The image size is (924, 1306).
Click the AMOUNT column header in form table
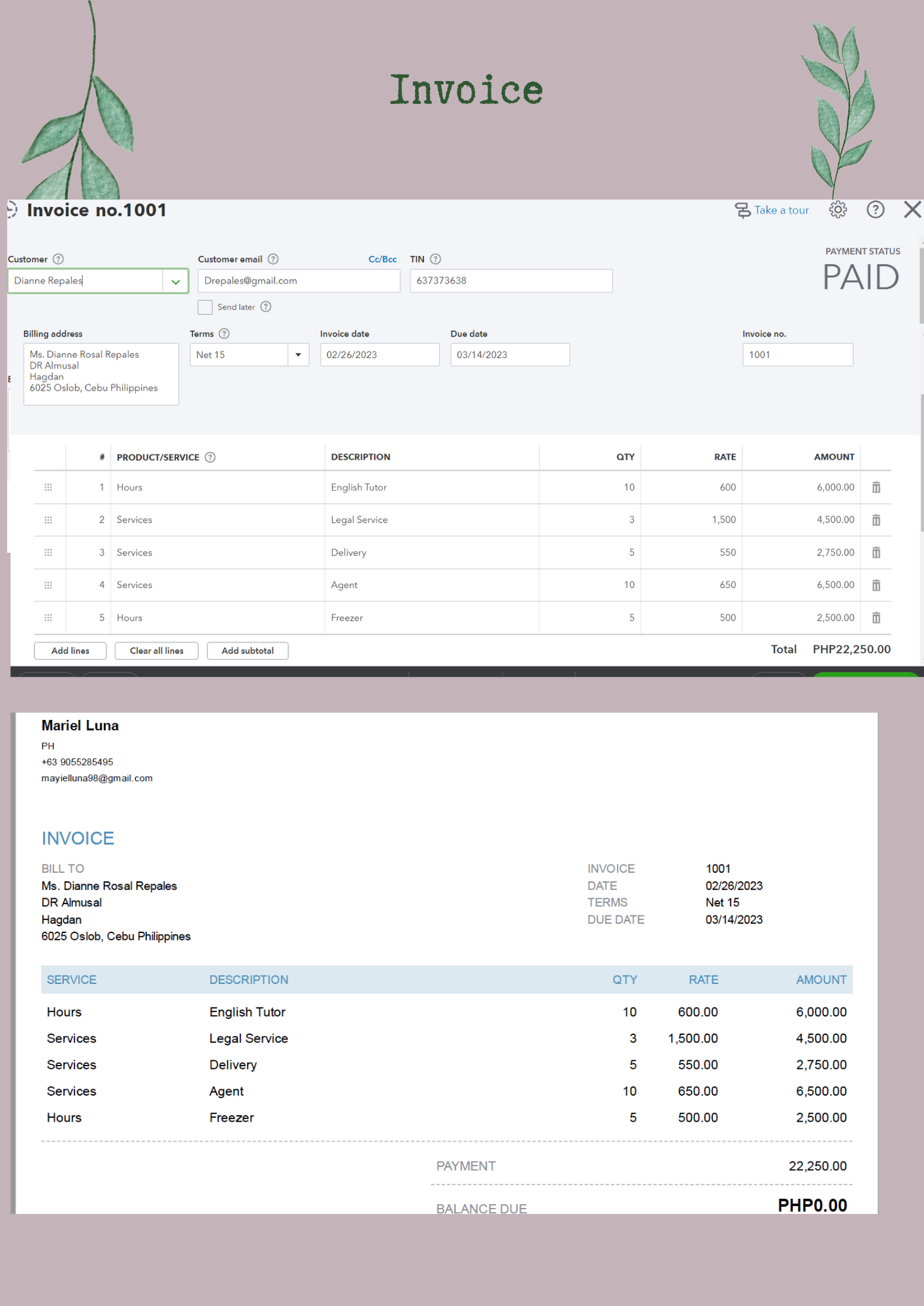(x=834, y=457)
